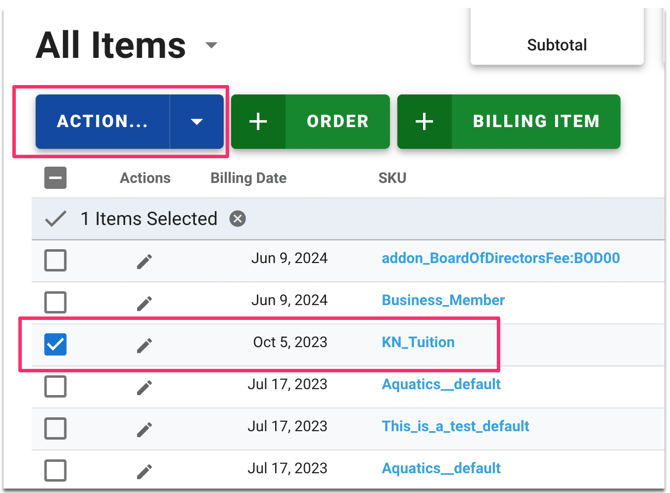670x493 pixels.
Task: Click plus icon on Order button
Action: coord(258,122)
